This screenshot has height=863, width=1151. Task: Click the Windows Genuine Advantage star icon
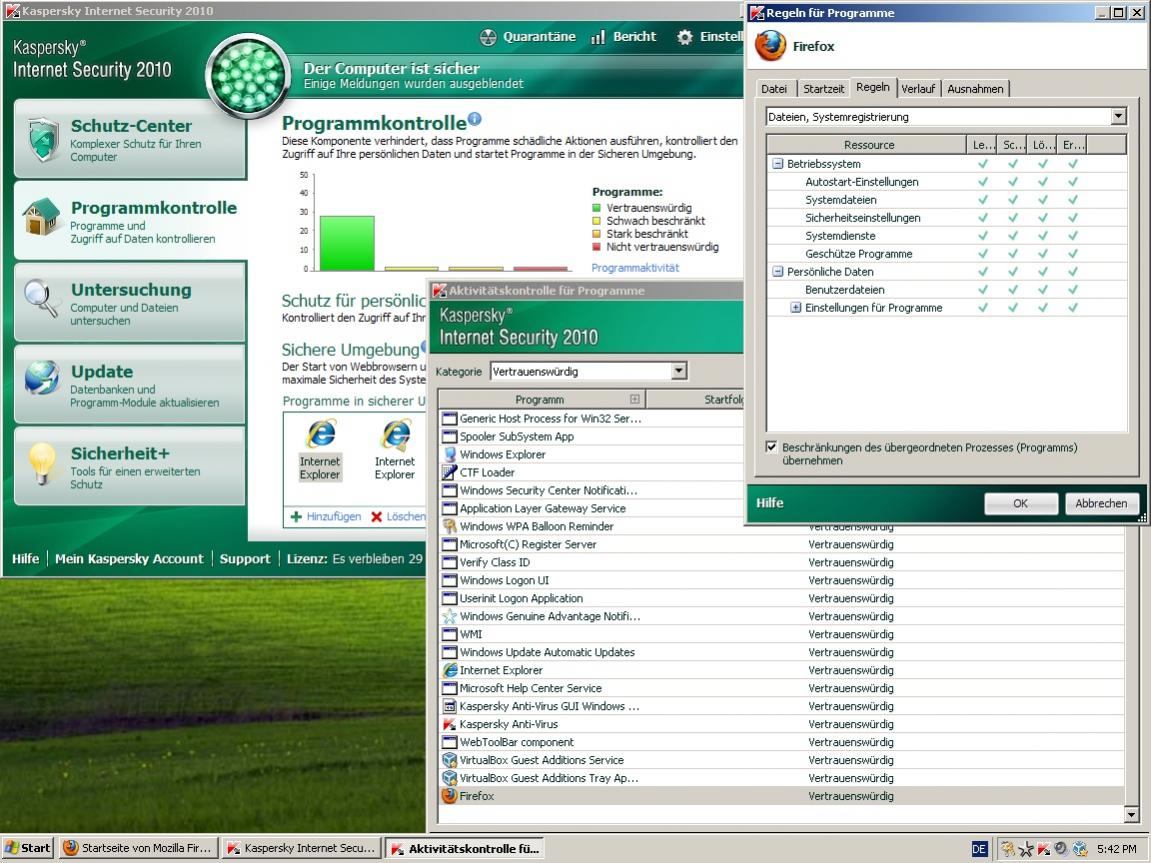click(x=449, y=616)
